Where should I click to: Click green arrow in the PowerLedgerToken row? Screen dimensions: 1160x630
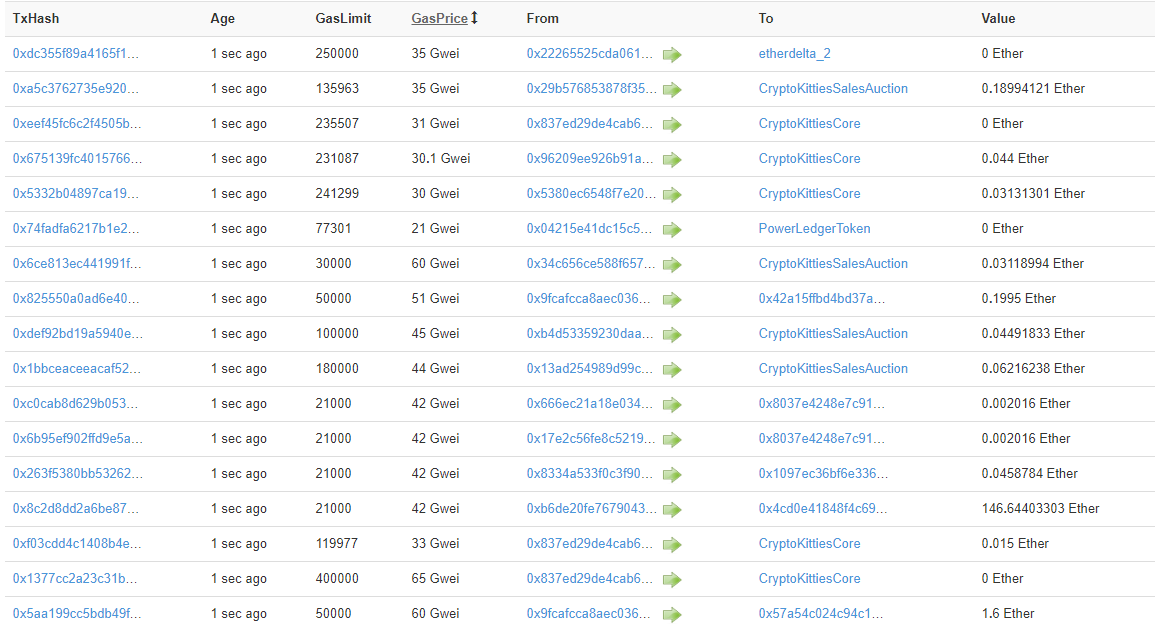(672, 230)
